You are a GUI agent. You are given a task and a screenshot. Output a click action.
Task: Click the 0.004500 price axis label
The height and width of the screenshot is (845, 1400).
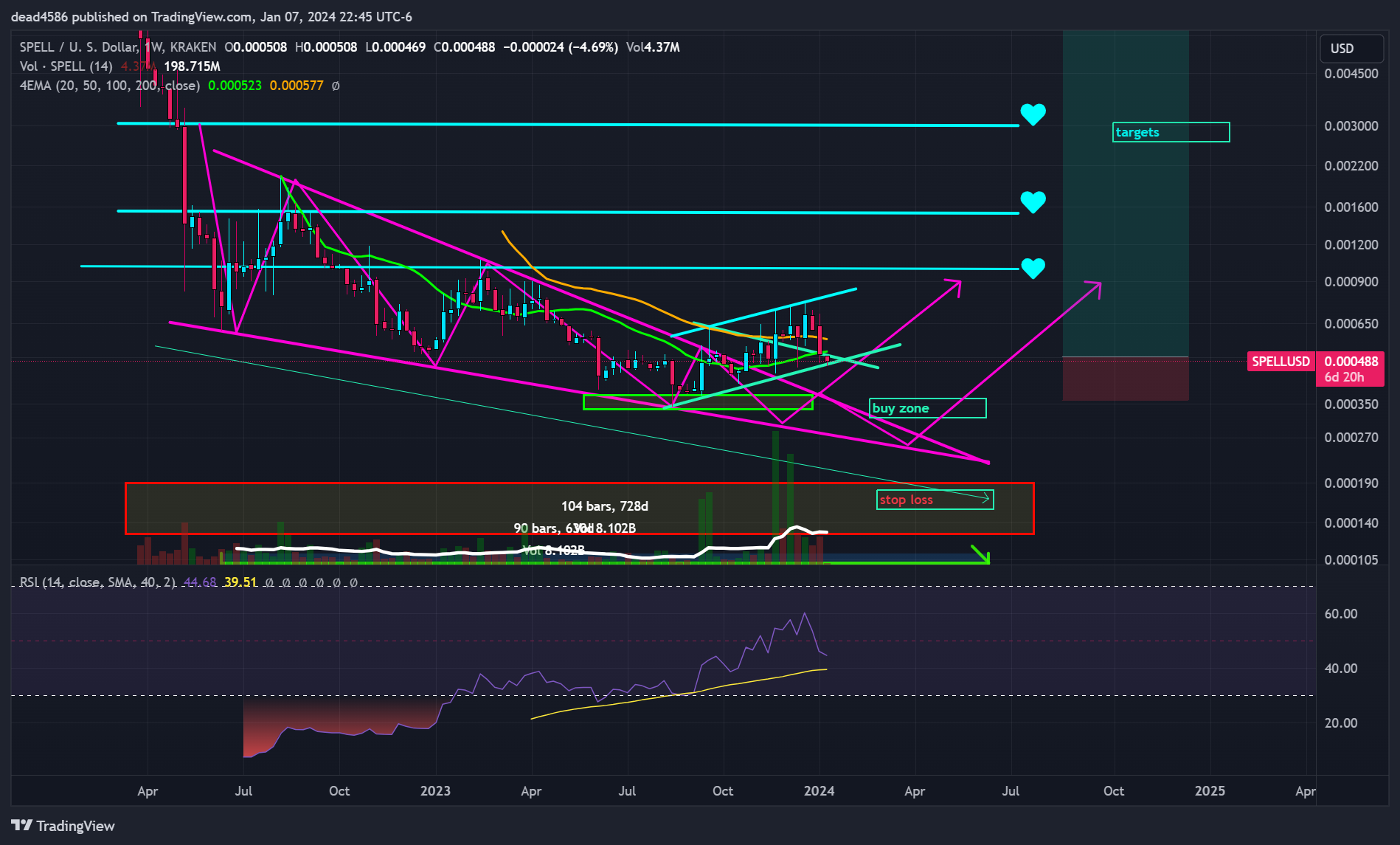1351,74
